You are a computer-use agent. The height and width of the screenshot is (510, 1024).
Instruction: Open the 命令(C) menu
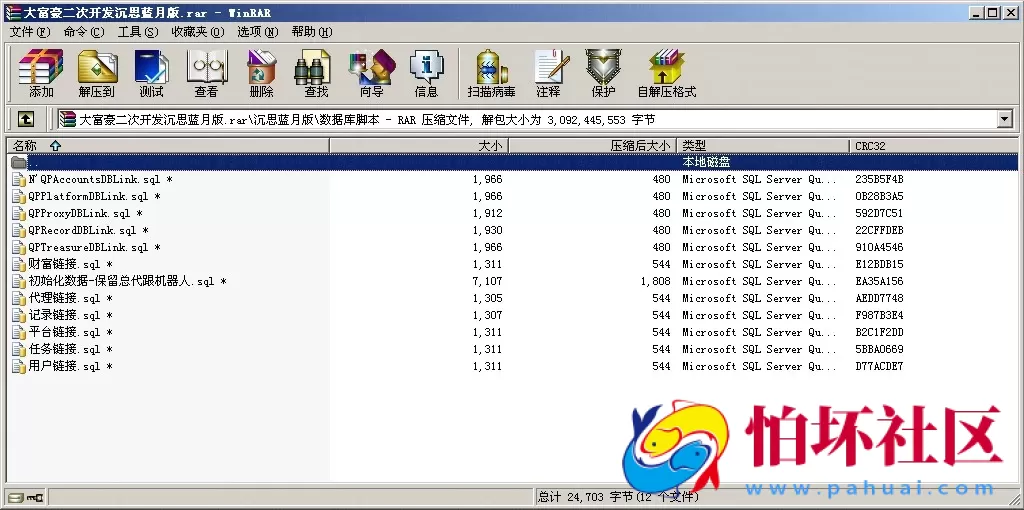coord(84,32)
